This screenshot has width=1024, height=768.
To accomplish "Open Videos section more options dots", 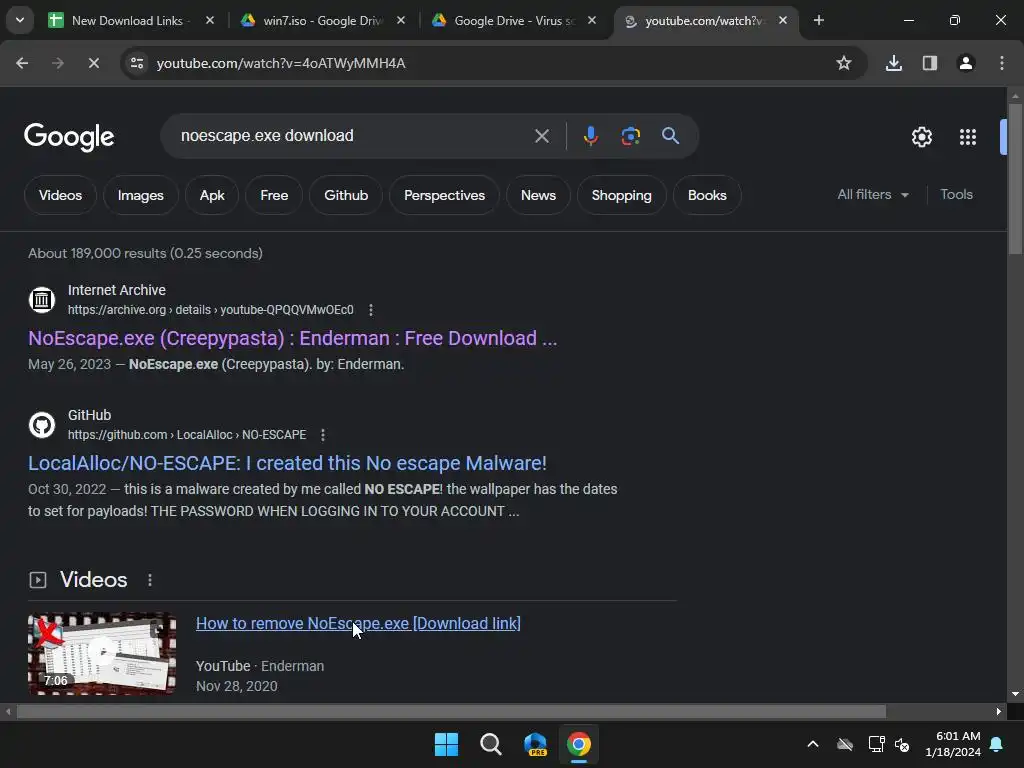I will coord(150,580).
